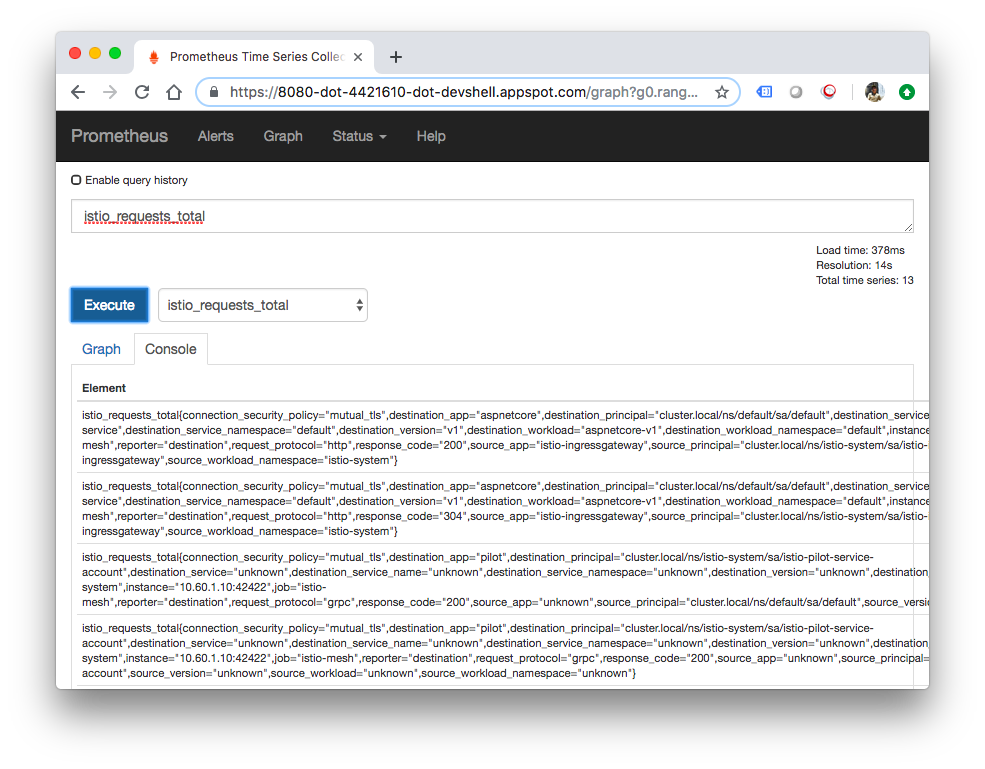The height and width of the screenshot is (769, 985).
Task: Click the Total time series: 13 text
Action: click(864, 281)
